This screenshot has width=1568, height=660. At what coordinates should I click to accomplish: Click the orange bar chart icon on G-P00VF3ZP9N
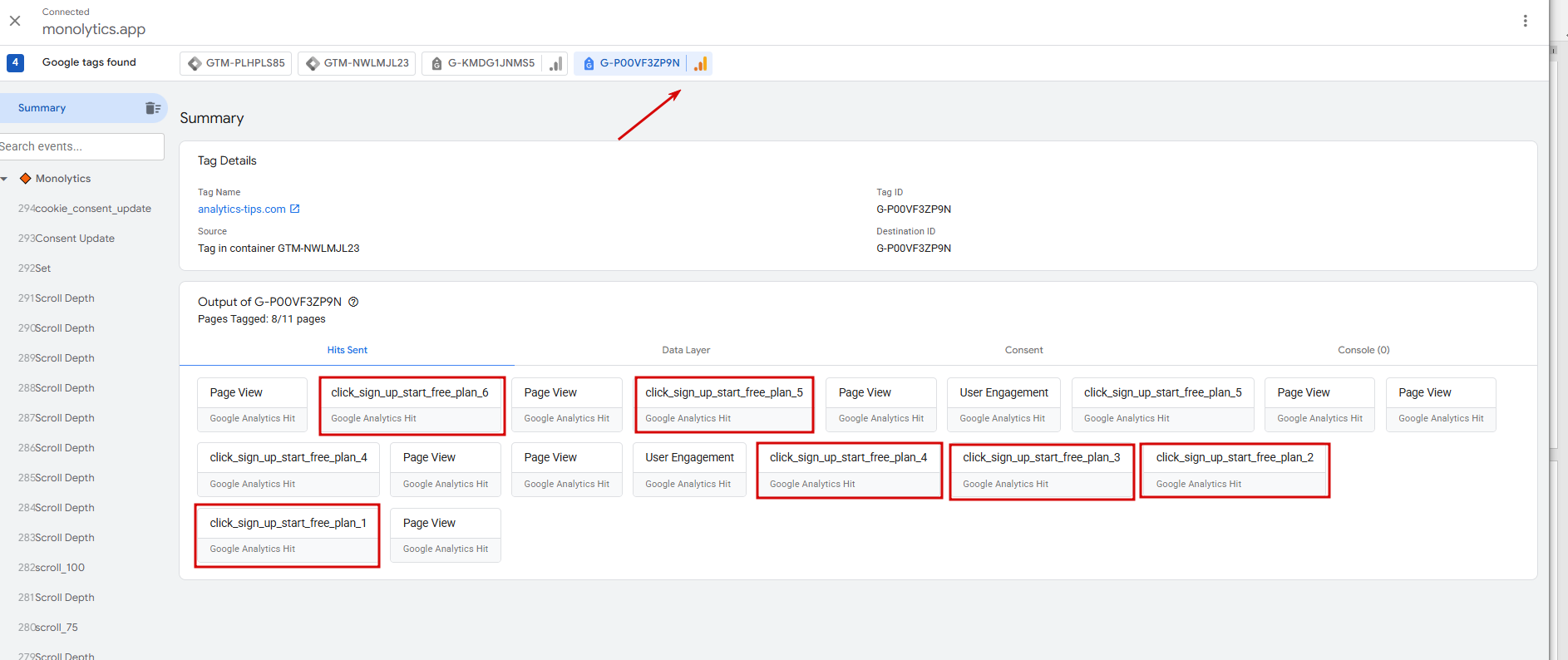tap(701, 63)
